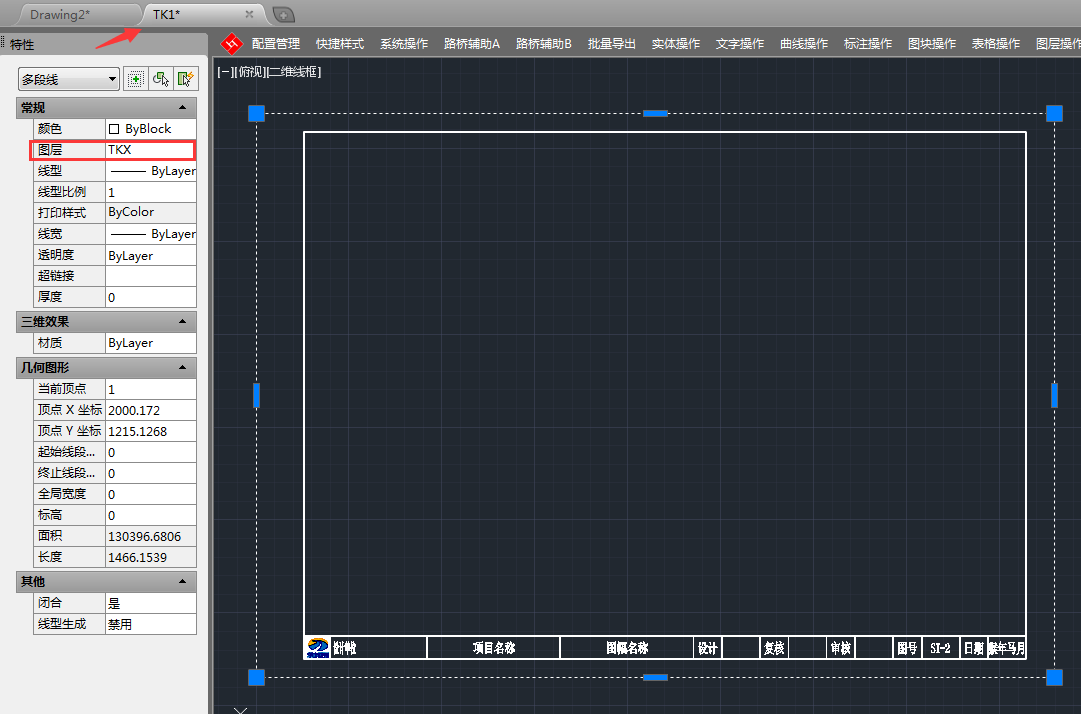The height and width of the screenshot is (714, 1081).
Task: Click the 全局宽度 value field
Action: point(151,494)
